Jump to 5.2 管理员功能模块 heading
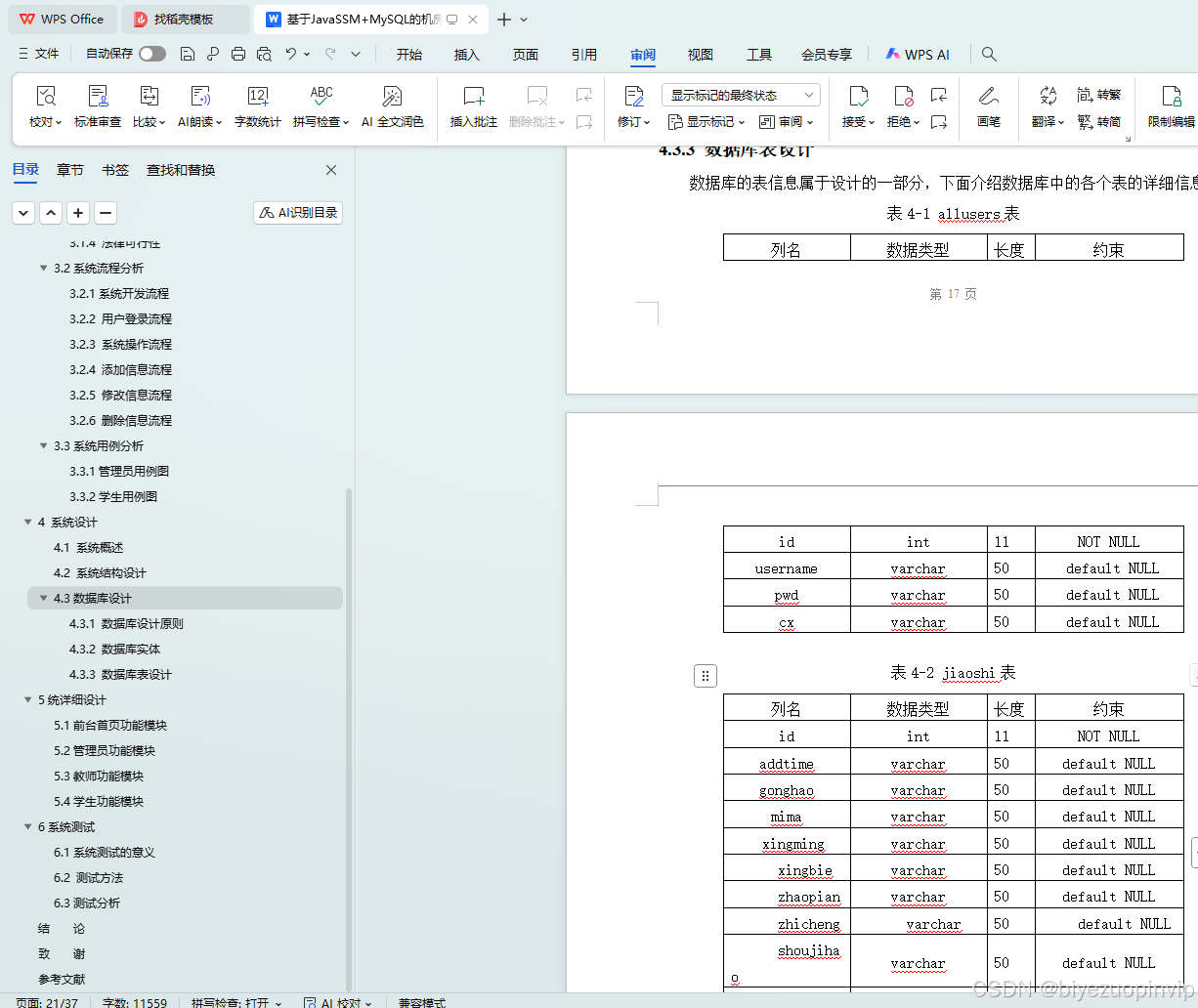This screenshot has width=1198, height=1008. (x=105, y=750)
